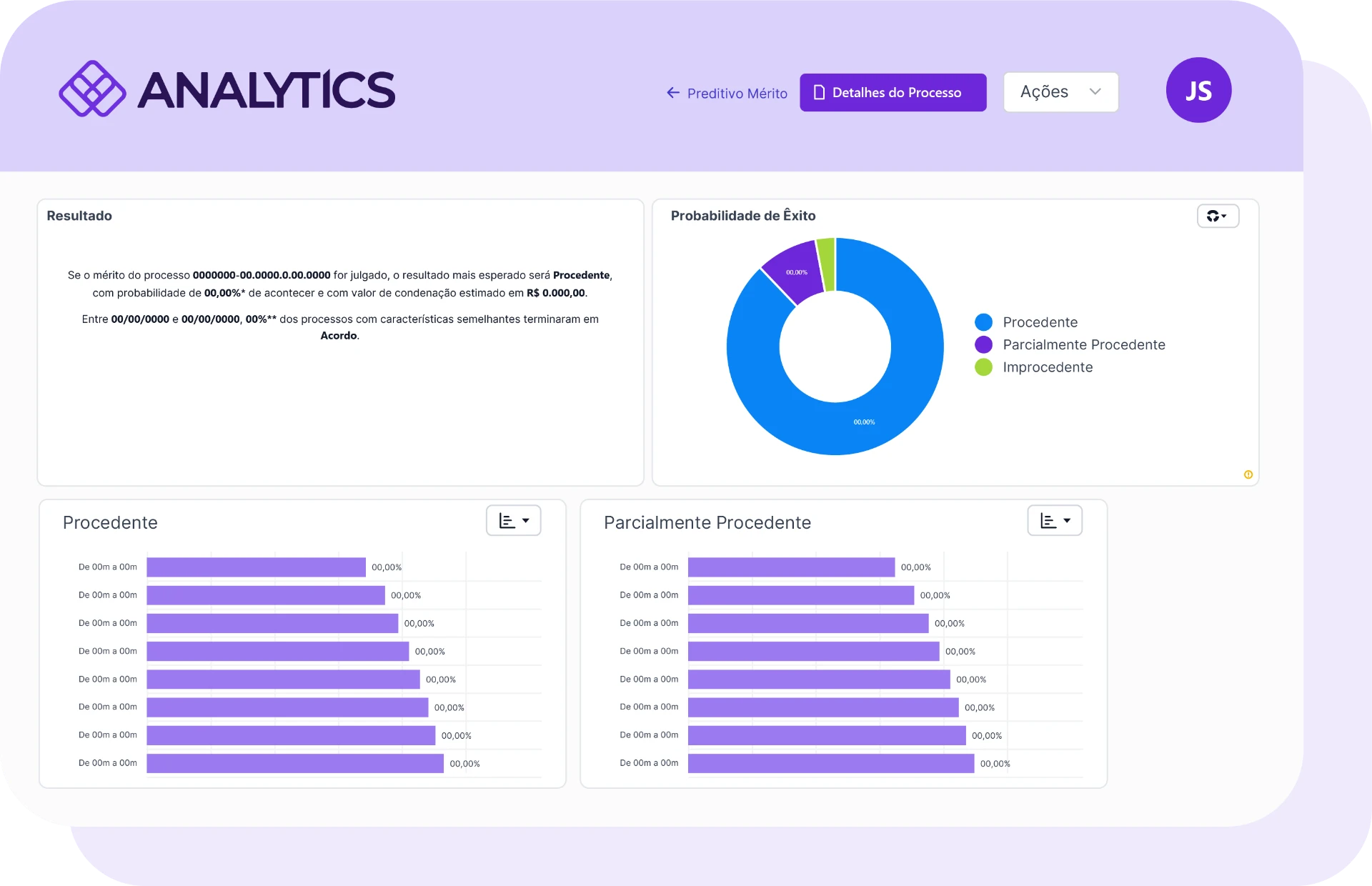1372x886 pixels.
Task: Click the estimated value R$ 0.000,00
Action: click(556, 293)
